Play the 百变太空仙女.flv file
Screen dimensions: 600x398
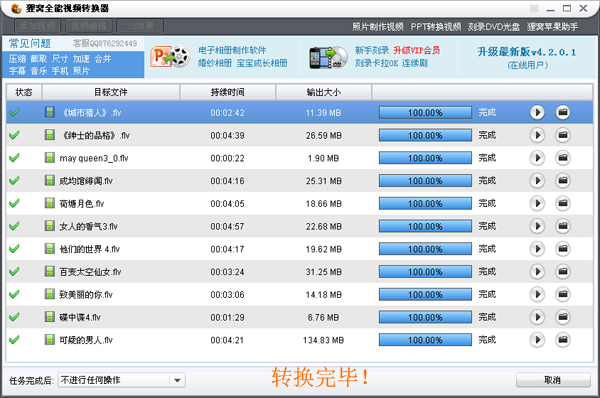pos(537,272)
